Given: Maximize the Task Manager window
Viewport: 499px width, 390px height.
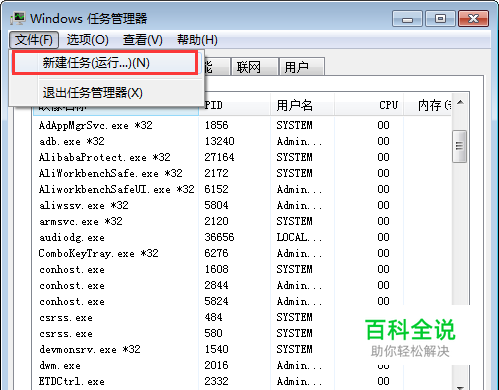Looking at the screenshot, I should pos(440,19).
